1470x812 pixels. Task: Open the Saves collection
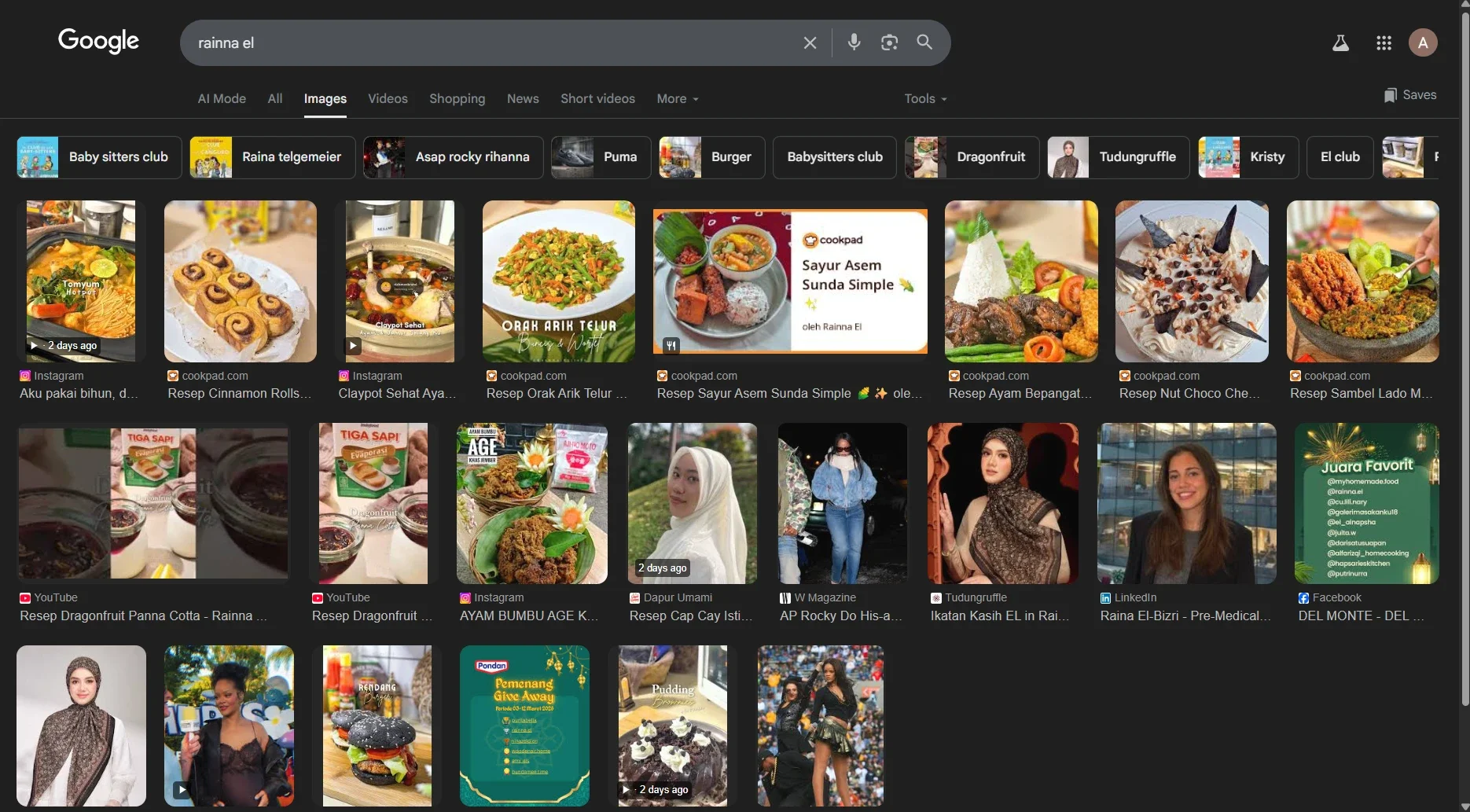[1410, 95]
